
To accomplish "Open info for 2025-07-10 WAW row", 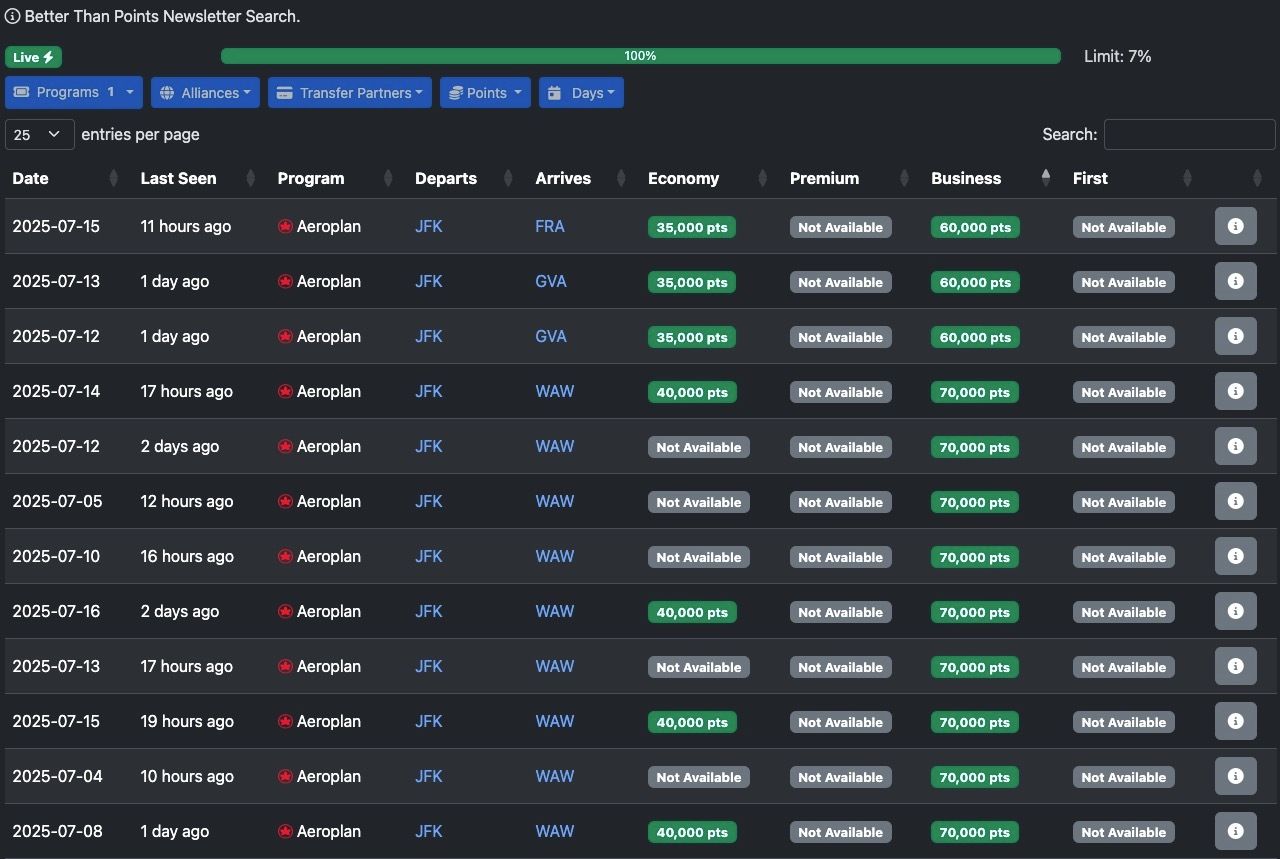I will pos(1235,556).
